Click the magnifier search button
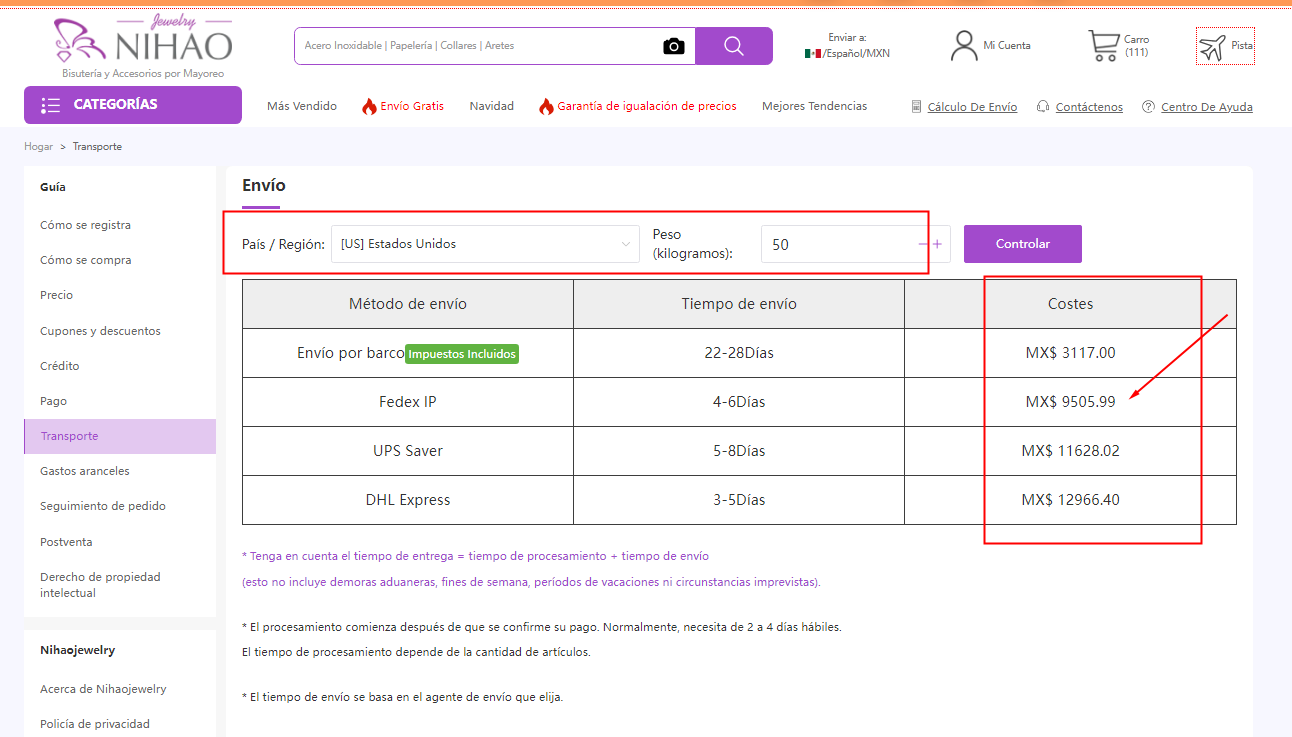 click(734, 46)
